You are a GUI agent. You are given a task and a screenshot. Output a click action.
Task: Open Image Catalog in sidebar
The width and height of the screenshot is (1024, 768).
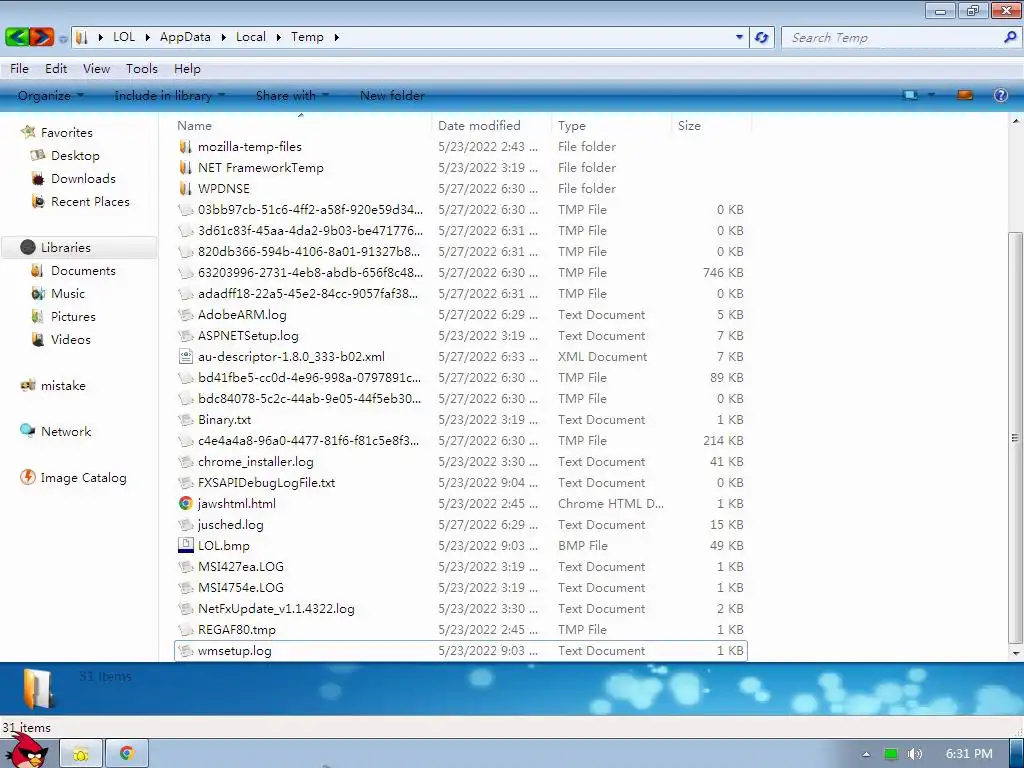coord(83,477)
